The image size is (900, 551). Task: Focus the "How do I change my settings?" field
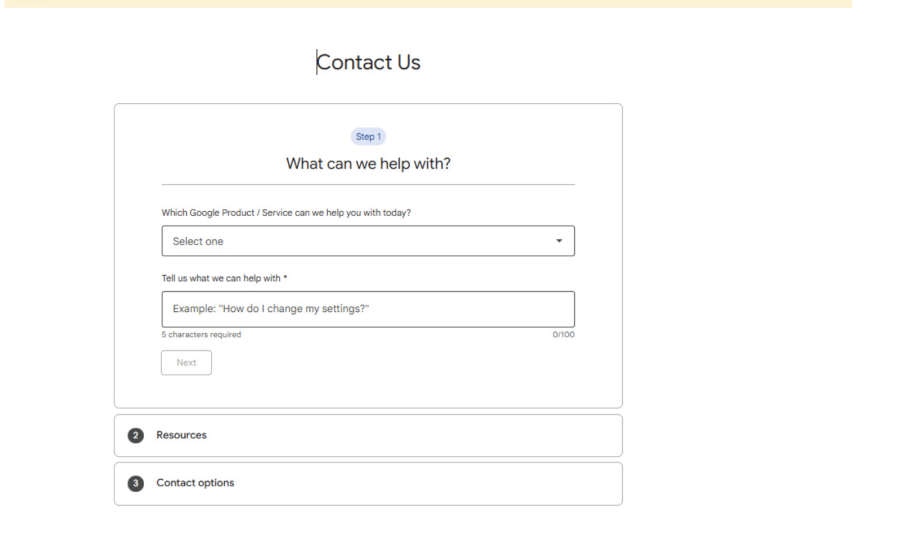tap(367, 307)
